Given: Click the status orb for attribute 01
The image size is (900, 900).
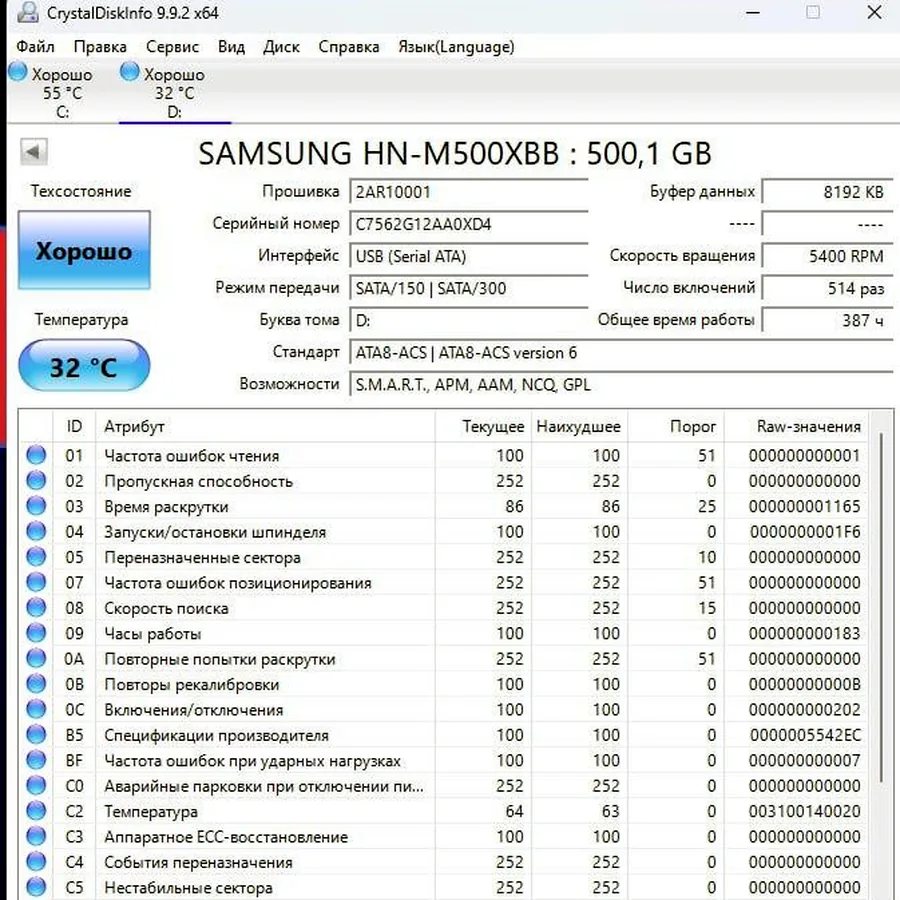Looking at the screenshot, I should coord(36,455).
